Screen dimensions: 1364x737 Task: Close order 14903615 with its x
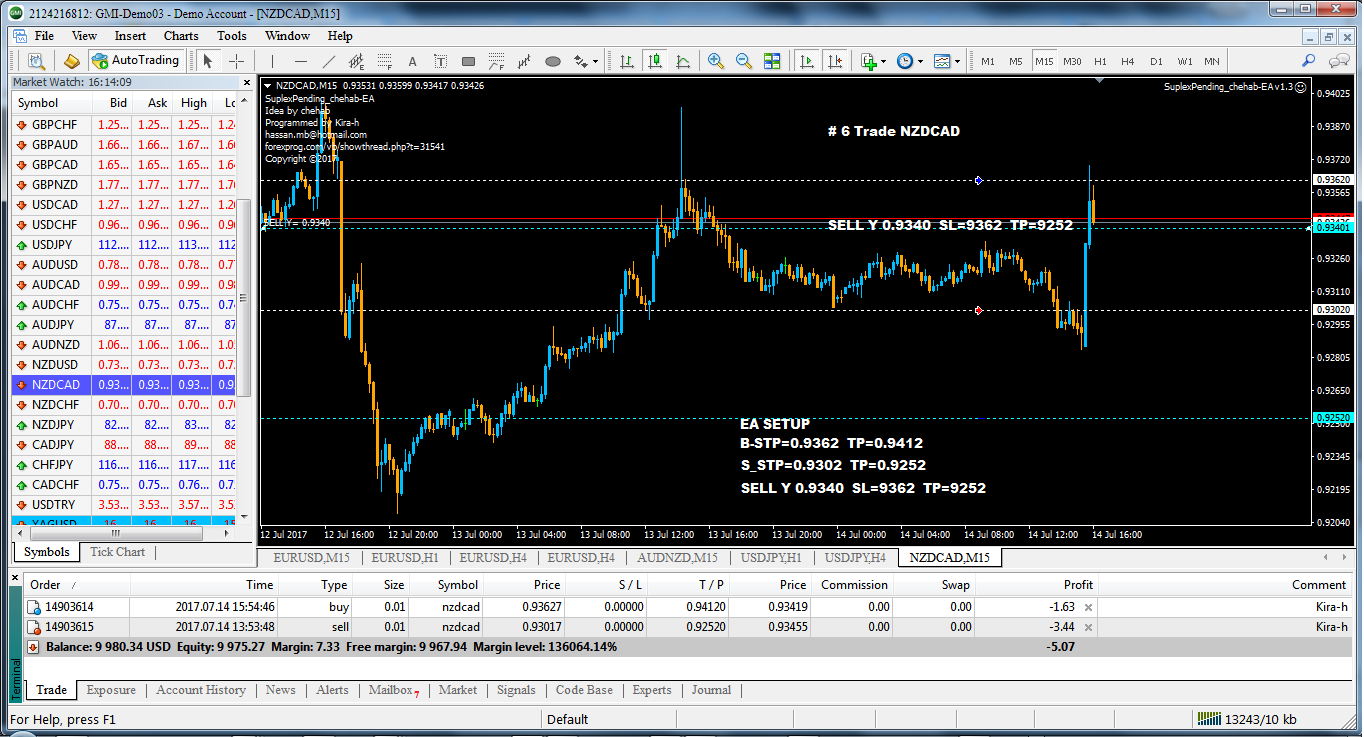click(x=1089, y=627)
